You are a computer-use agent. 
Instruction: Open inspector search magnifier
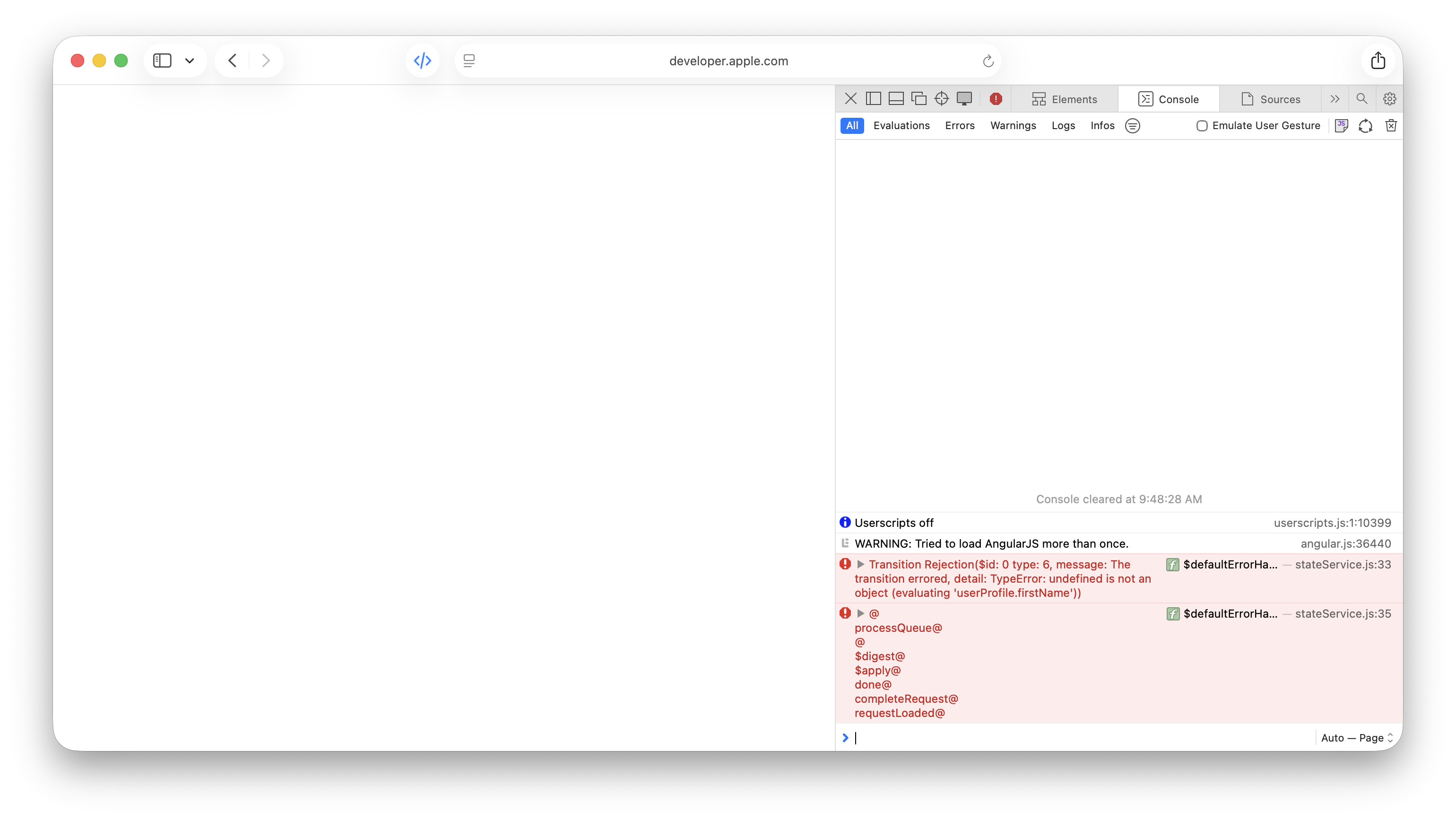pos(1361,99)
